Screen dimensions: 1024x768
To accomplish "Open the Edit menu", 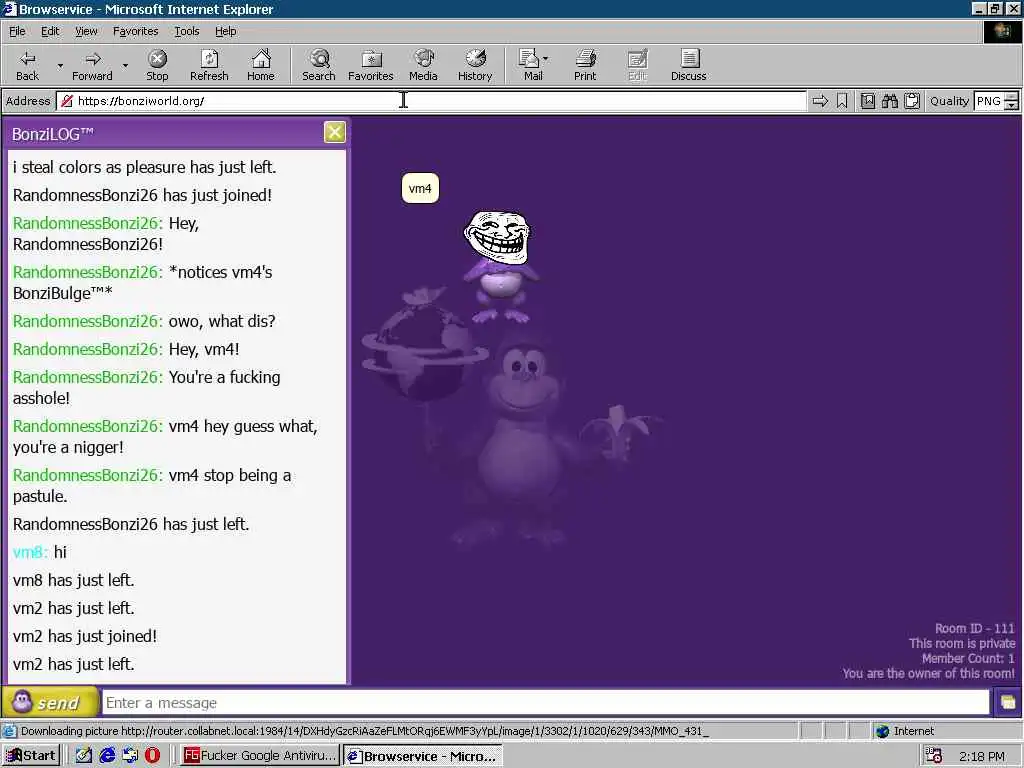I will click(50, 31).
